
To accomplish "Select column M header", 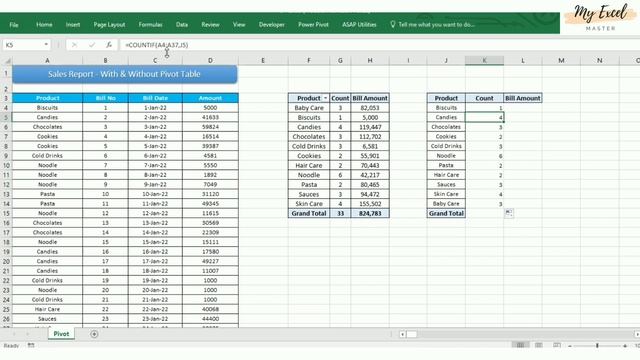I will tap(561, 60).
